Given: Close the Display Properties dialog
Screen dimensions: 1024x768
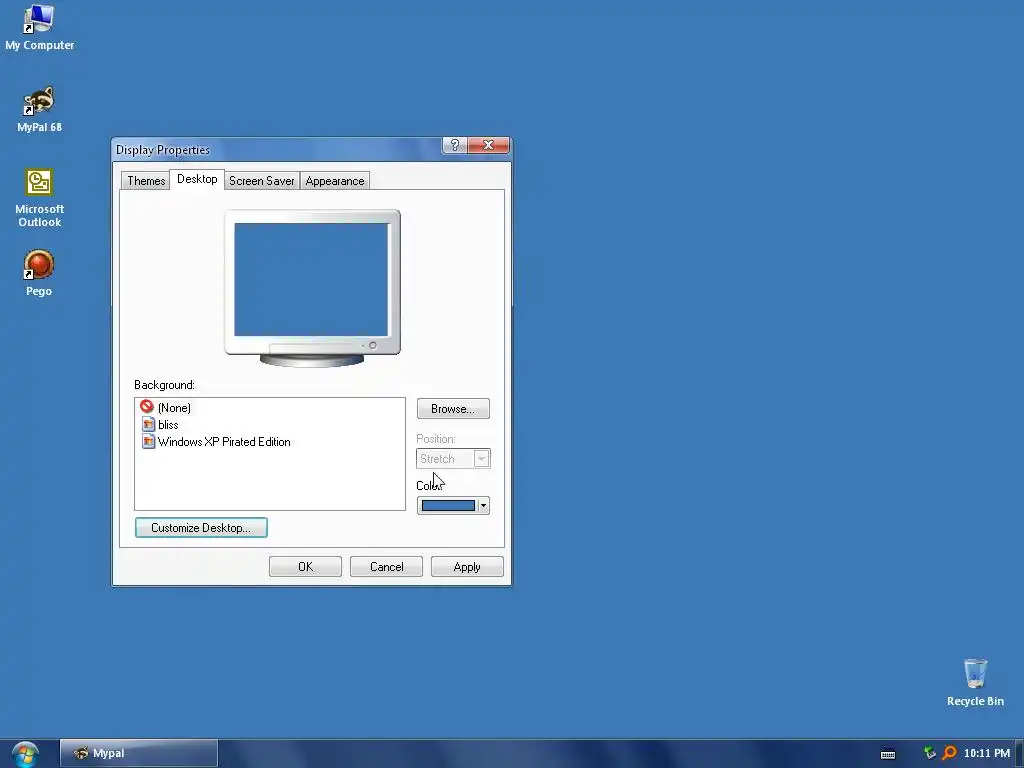Looking at the screenshot, I should pos(488,145).
